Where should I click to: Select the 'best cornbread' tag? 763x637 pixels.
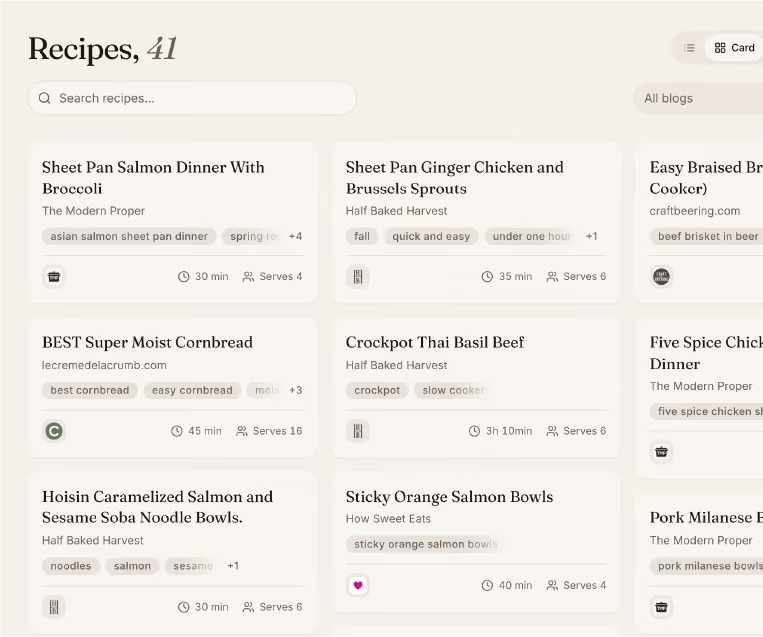tap(90, 390)
